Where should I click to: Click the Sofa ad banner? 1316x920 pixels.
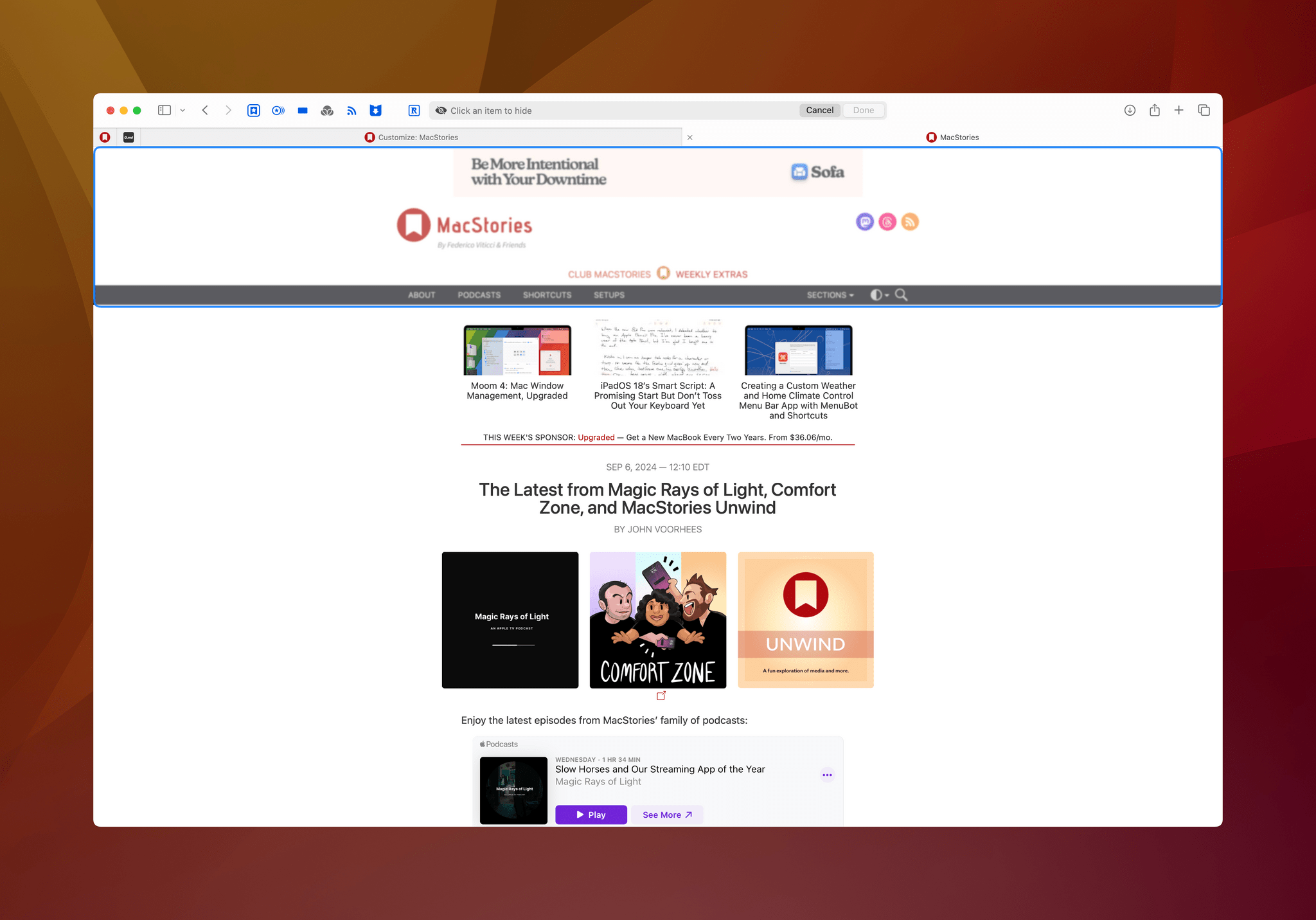pyautogui.click(x=657, y=172)
